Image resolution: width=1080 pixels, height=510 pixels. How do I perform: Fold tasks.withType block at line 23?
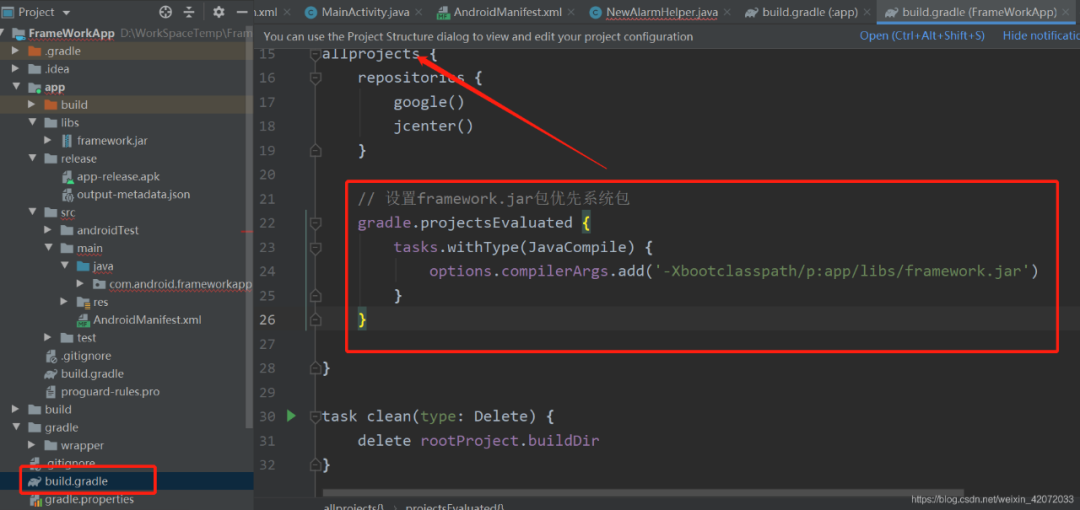click(x=315, y=247)
